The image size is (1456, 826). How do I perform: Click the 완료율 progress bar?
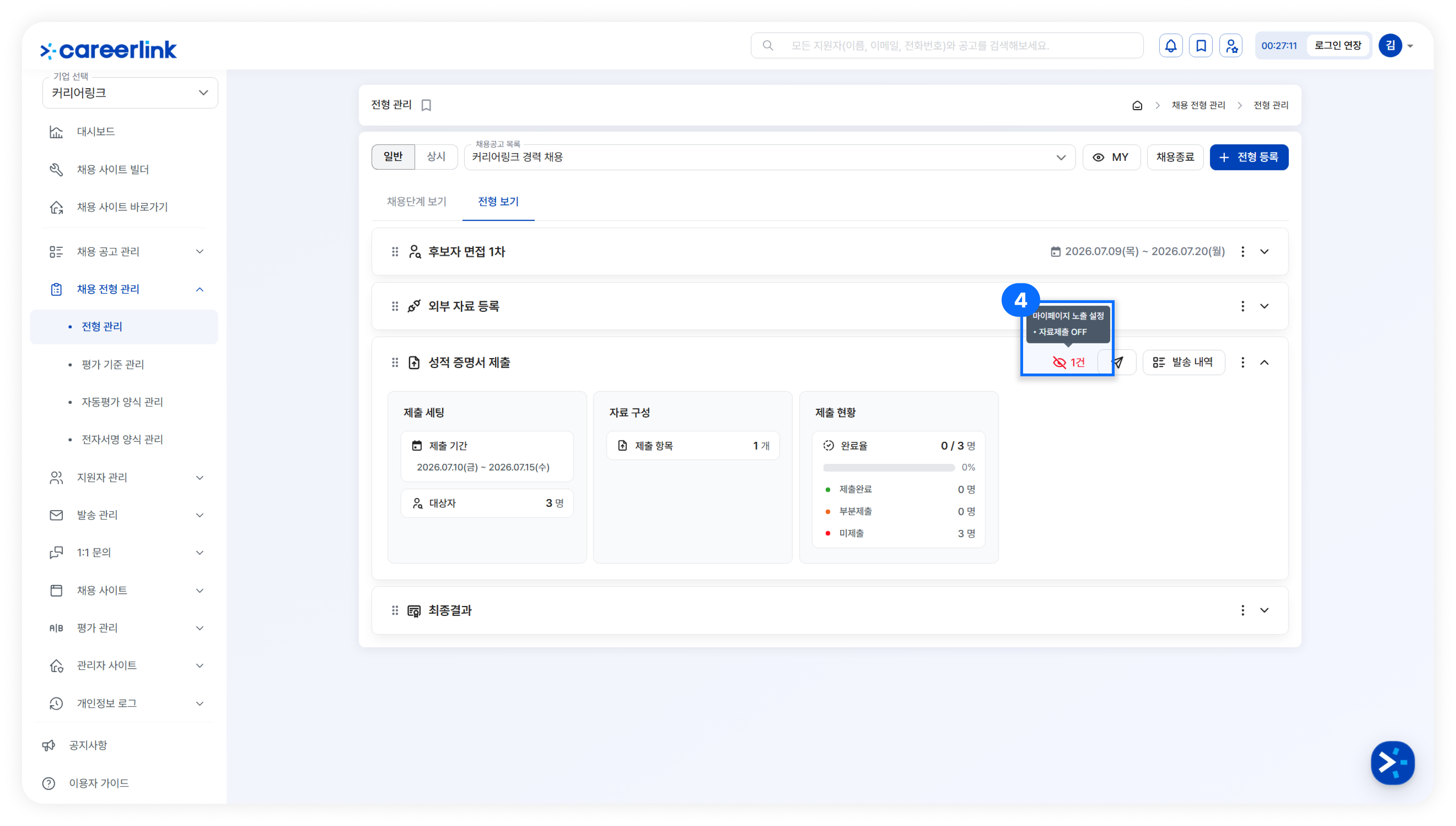(888, 468)
